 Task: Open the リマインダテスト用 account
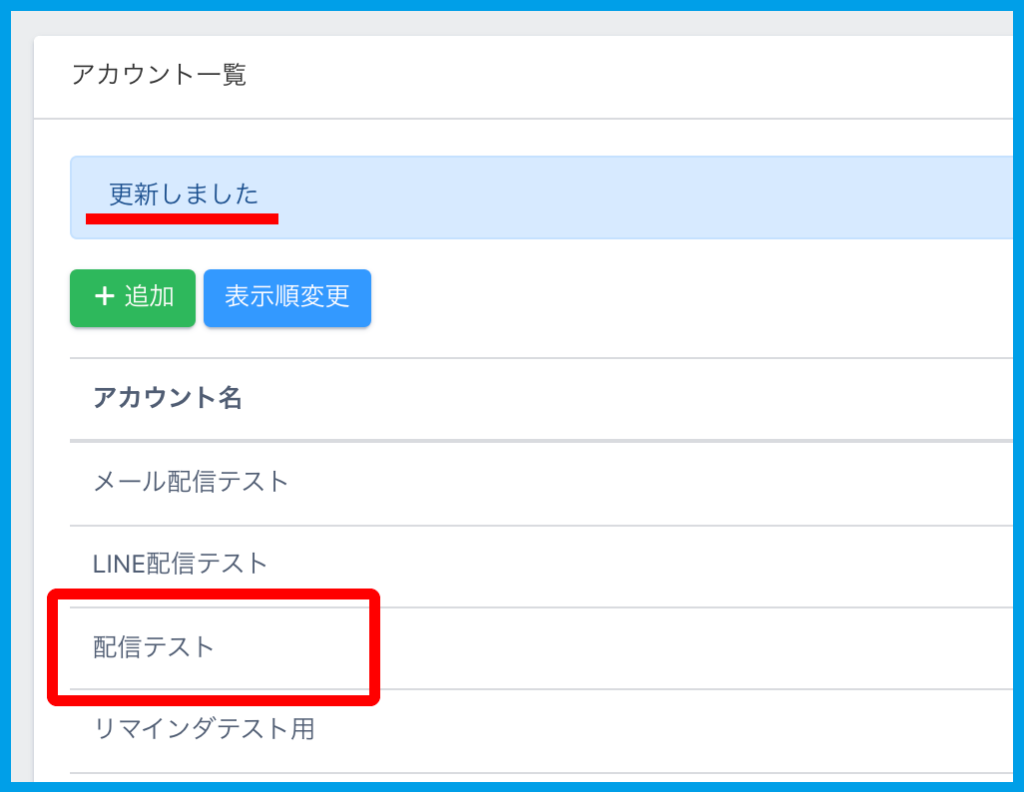pyautogui.click(x=203, y=729)
